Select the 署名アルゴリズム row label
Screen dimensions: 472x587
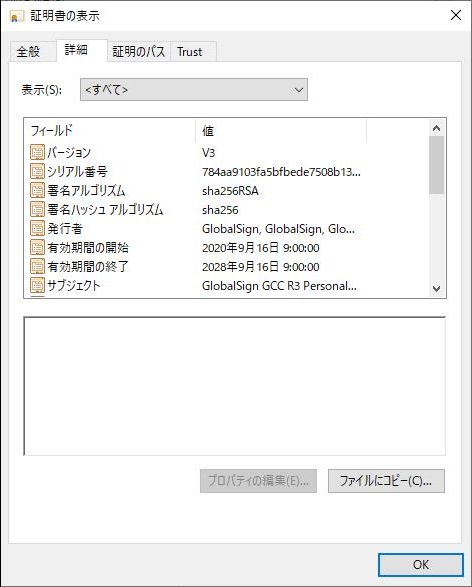pyautogui.click(x=86, y=191)
